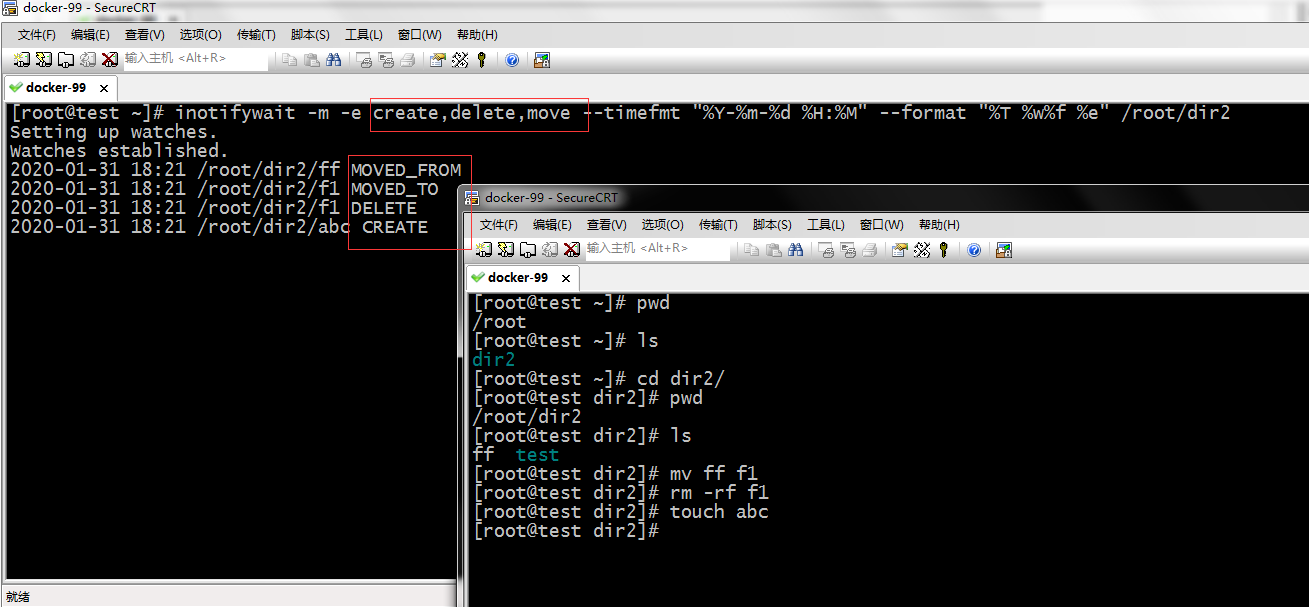
Task: Click the blue Help icon in the foreground window
Action: pos(974,249)
